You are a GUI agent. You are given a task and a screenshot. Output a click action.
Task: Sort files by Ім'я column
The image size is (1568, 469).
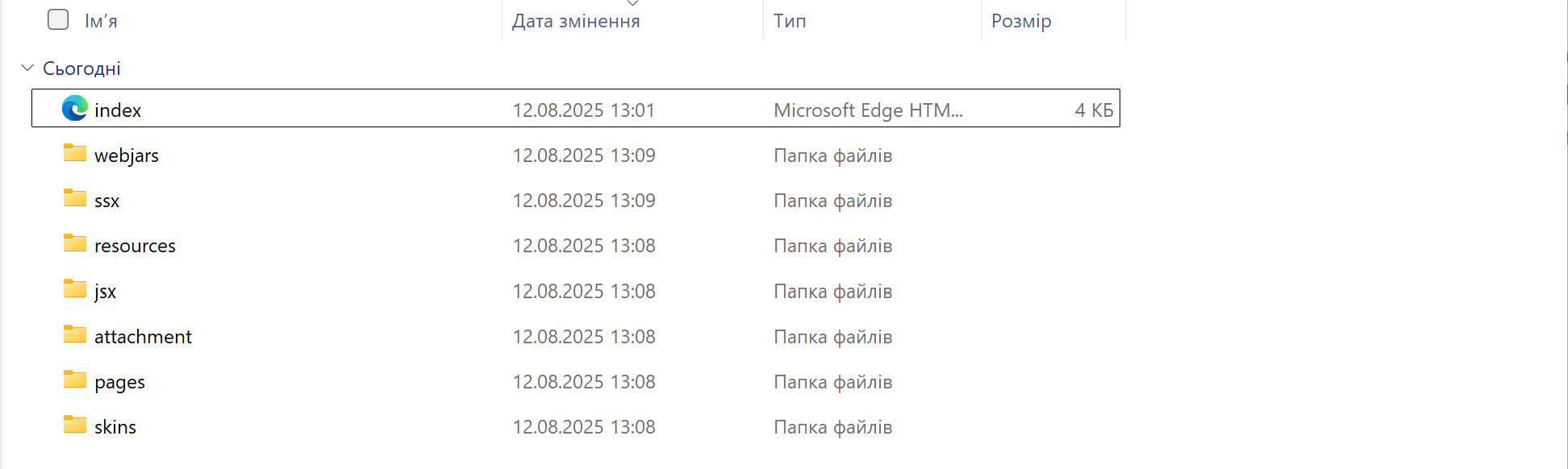101,21
